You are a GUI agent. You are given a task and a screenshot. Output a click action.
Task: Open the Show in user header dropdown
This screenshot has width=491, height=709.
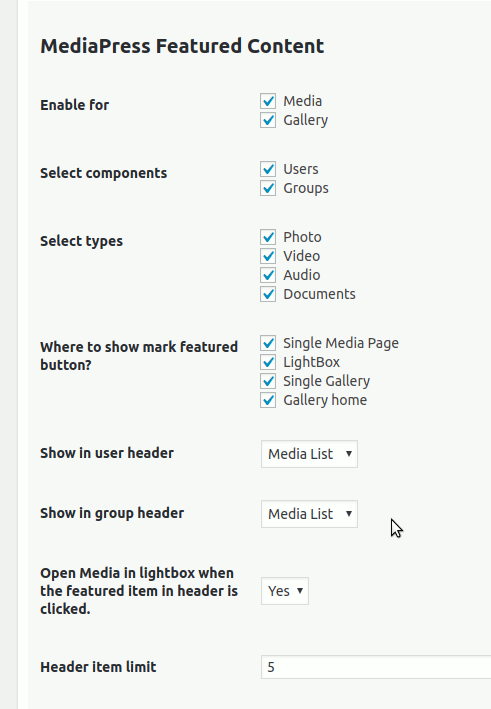pos(309,454)
